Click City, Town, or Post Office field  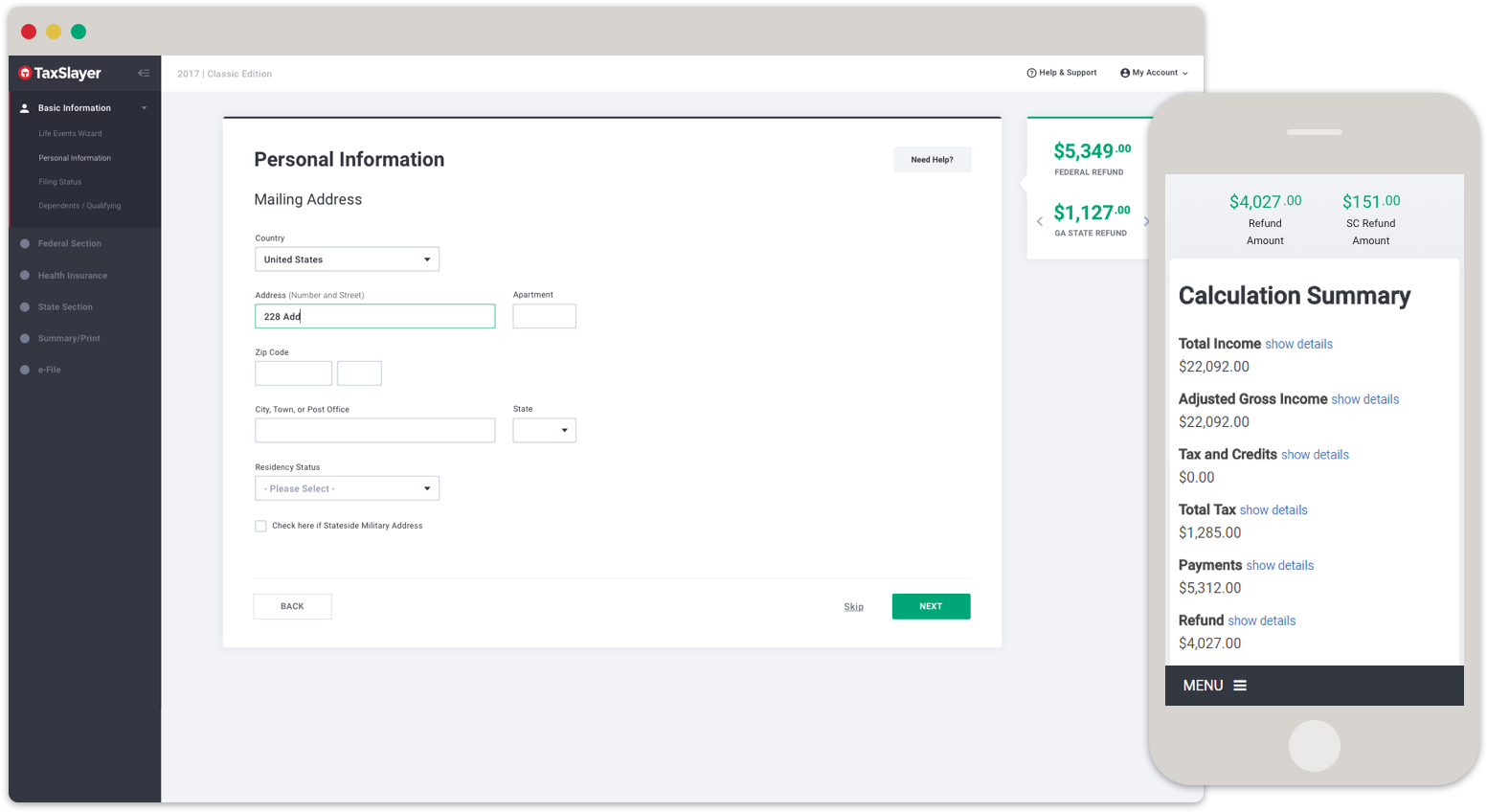pyautogui.click(x=374, y=430)
